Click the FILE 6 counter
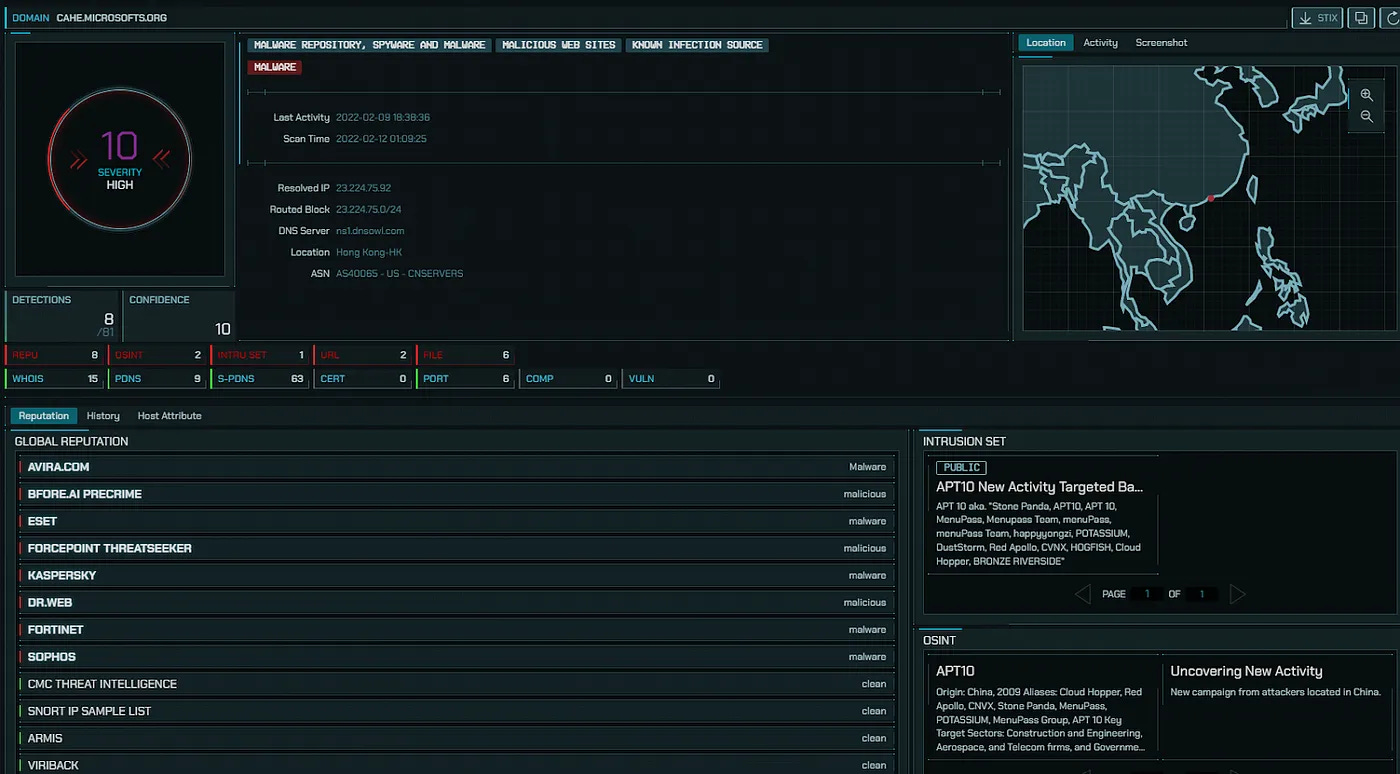The image size is (1400, 774). point(465,355)
